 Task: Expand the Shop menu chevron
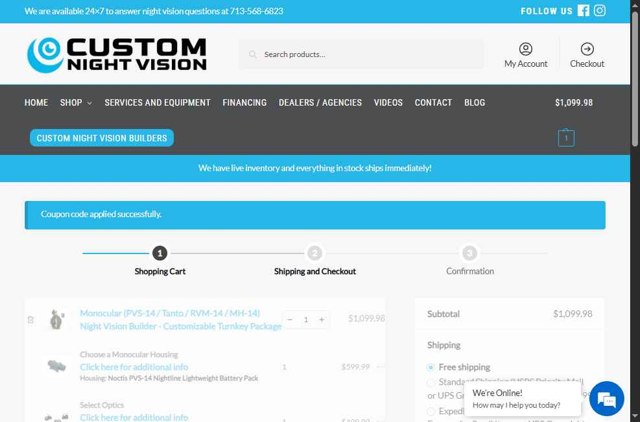click(89, 103)
